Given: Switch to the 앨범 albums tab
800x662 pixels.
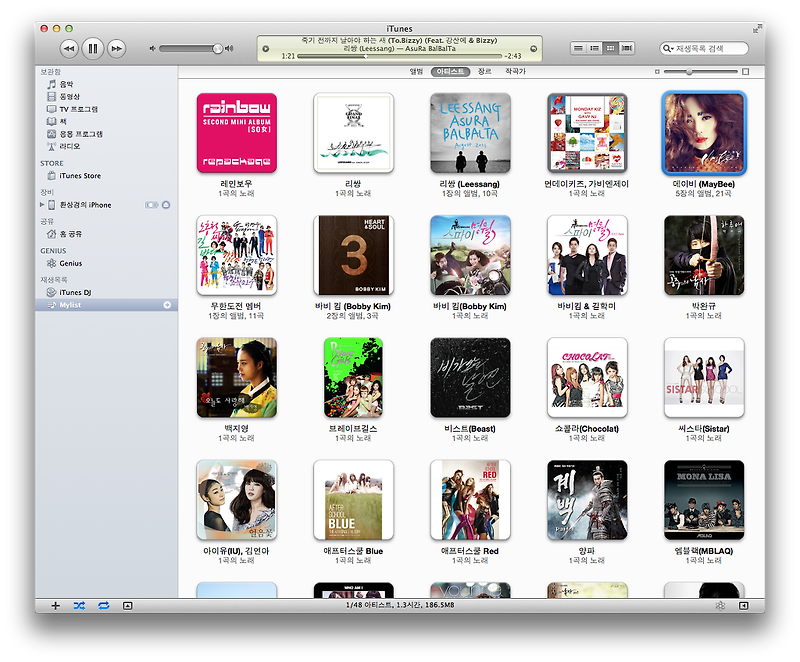Looking at the screenshot, I should [416, 71].
